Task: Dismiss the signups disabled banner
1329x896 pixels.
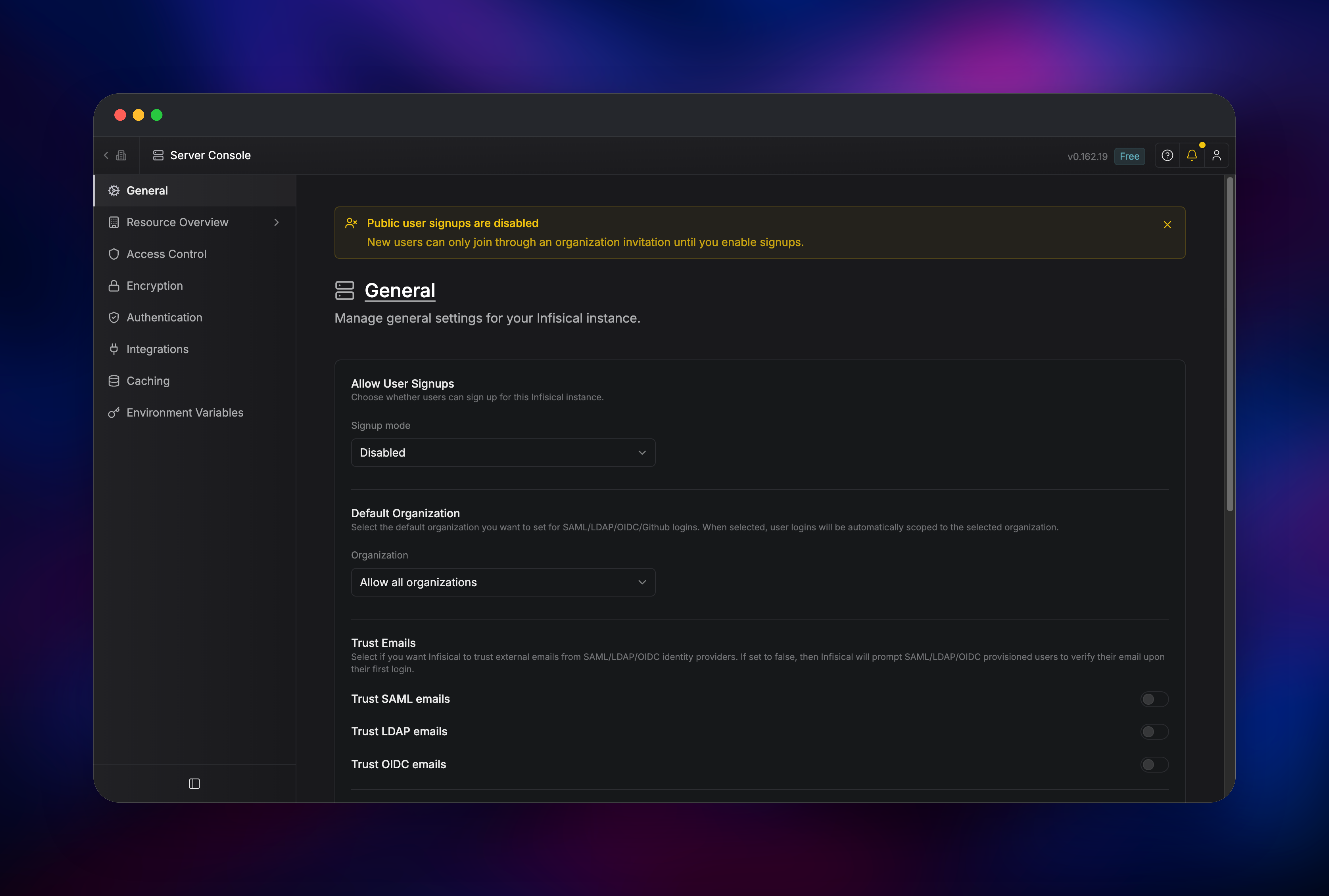Action: coord(1167,225)
